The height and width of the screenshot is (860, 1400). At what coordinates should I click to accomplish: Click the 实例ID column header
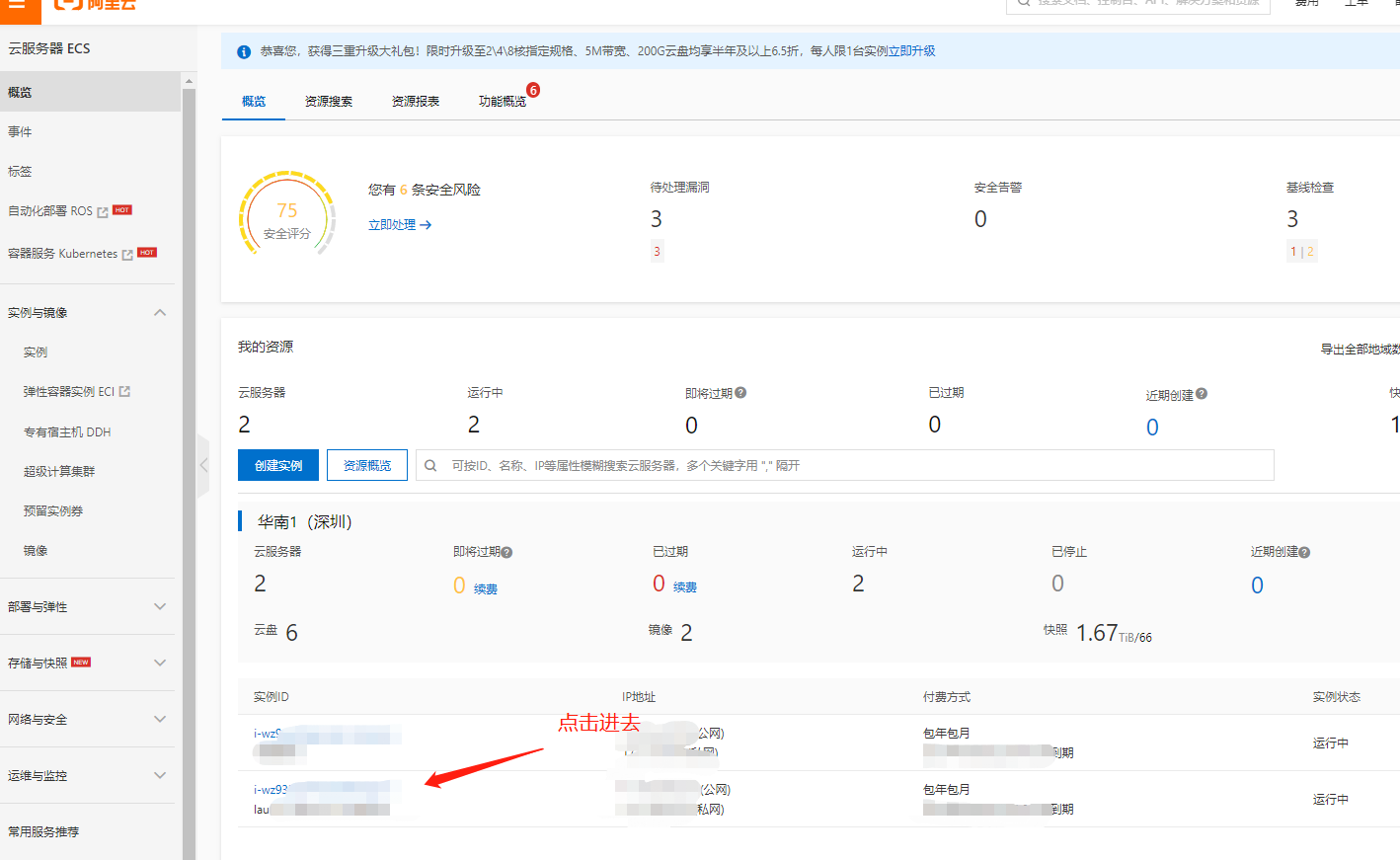(271, 697)
